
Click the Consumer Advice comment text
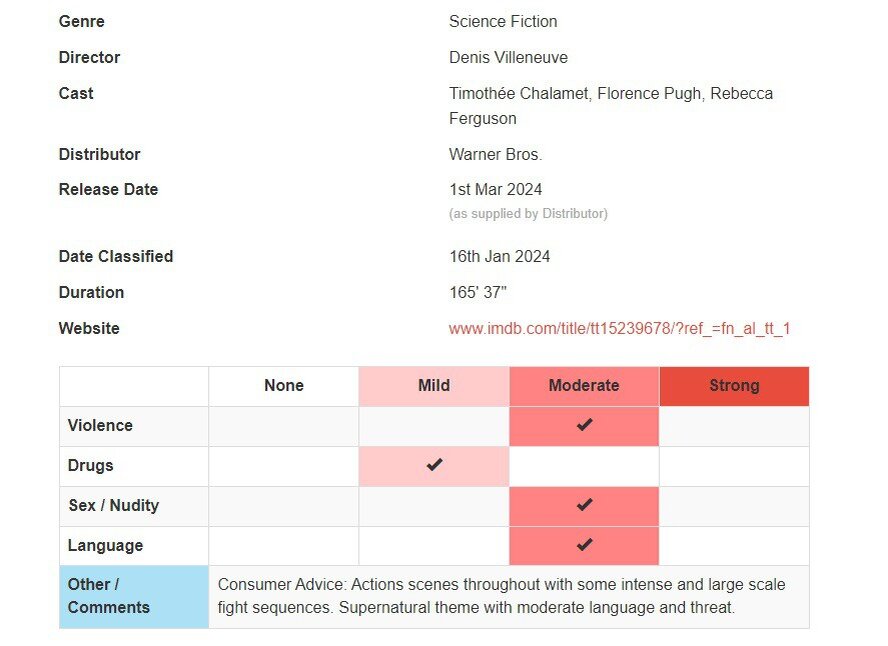coord(501,596)
